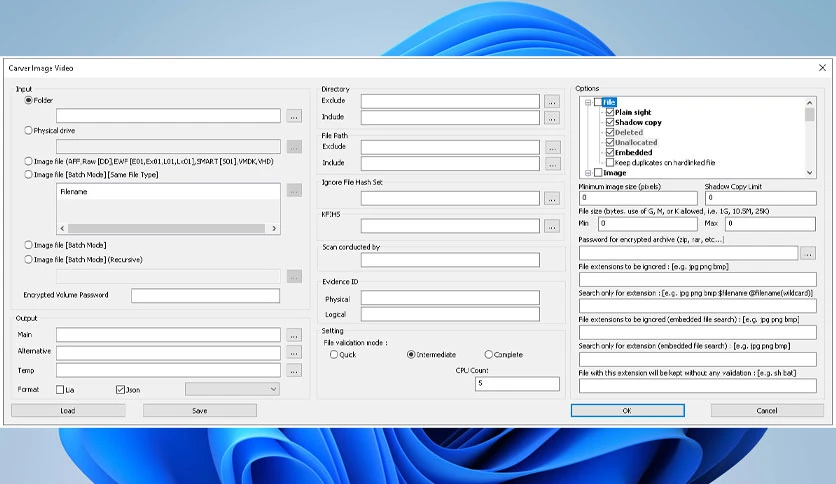Collapse the File tree node

[588, 102]
